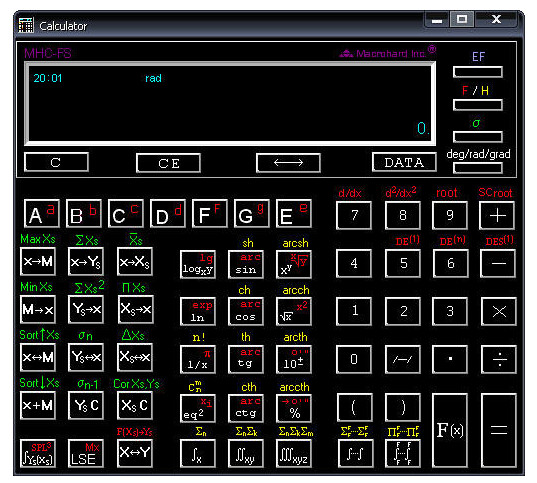The width and height of the screenshot is (537, 483).
Task: Click the logxY logarithm key
Action: [x=198, y=264]
